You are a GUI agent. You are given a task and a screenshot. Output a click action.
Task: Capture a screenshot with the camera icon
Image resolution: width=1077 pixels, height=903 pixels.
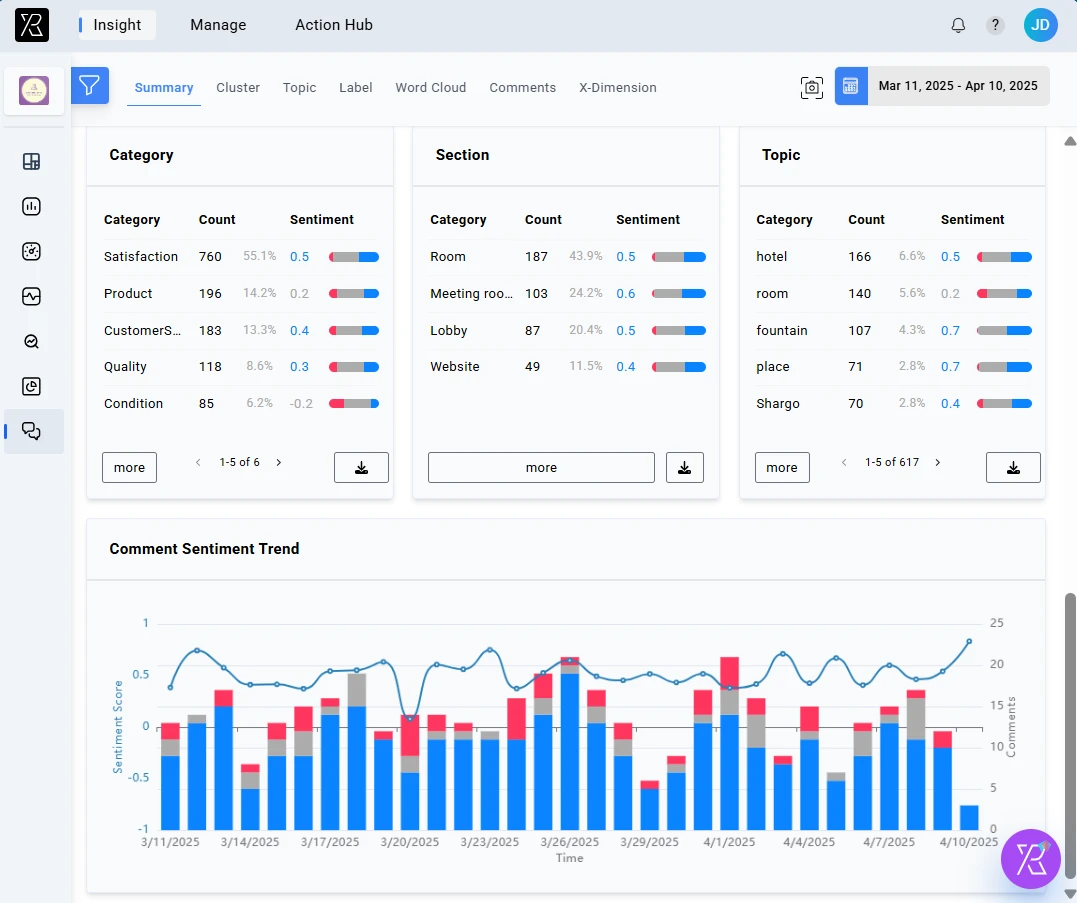(x=812, y=88)
